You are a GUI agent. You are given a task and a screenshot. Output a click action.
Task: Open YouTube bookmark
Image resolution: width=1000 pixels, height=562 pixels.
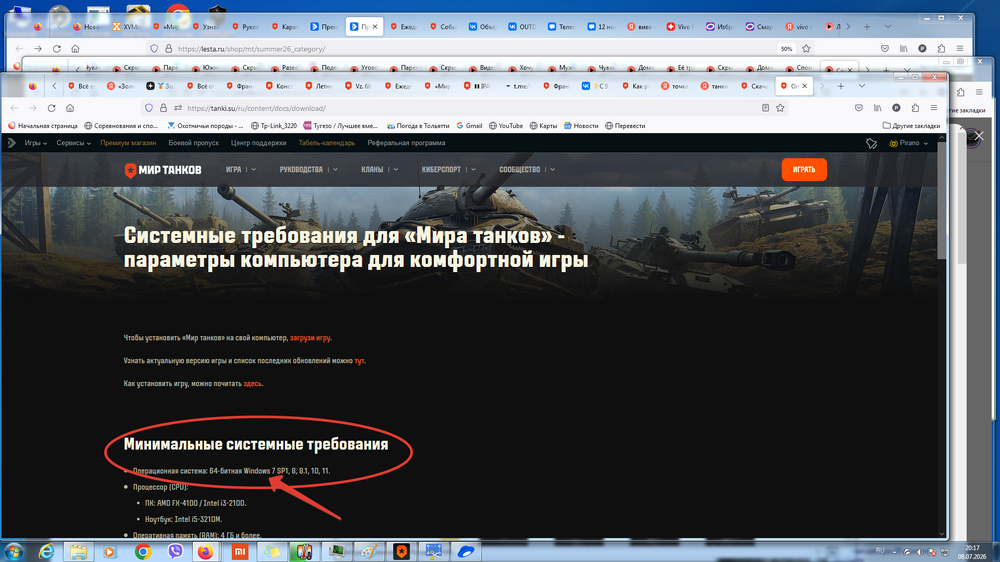pyautogui.click(x=506, y=126)
